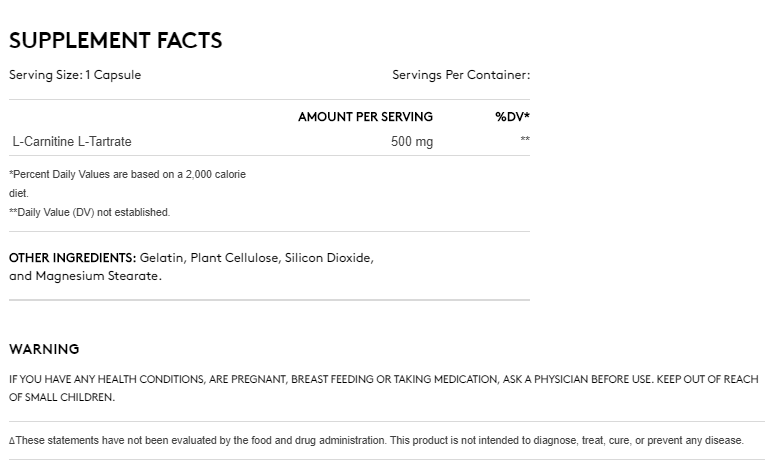Click the 500 mg amount value
The width and height of the screenshot is (778, 476).
pyautogui.click(x=412, y=141)
